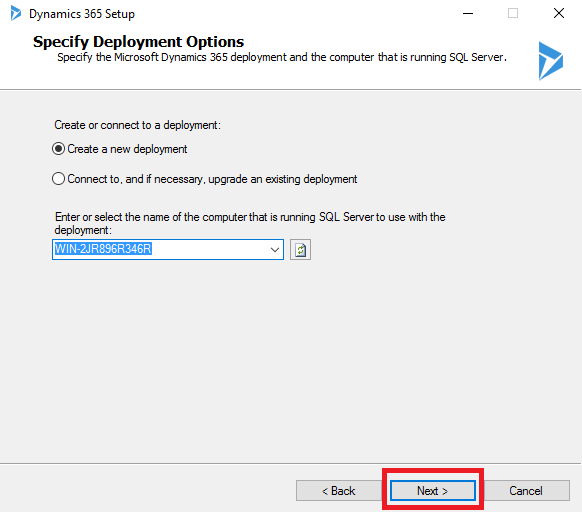
Task: Click the subtitle mentioning running SQL Server
Action: pyautogui.click(x=282, y=58)
